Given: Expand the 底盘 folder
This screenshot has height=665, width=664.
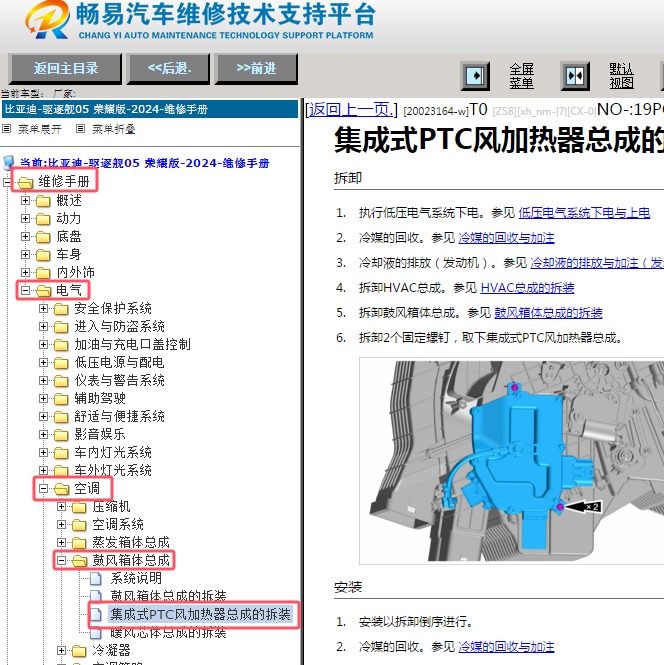Looking at the screenshot, I should pos(25,236).
